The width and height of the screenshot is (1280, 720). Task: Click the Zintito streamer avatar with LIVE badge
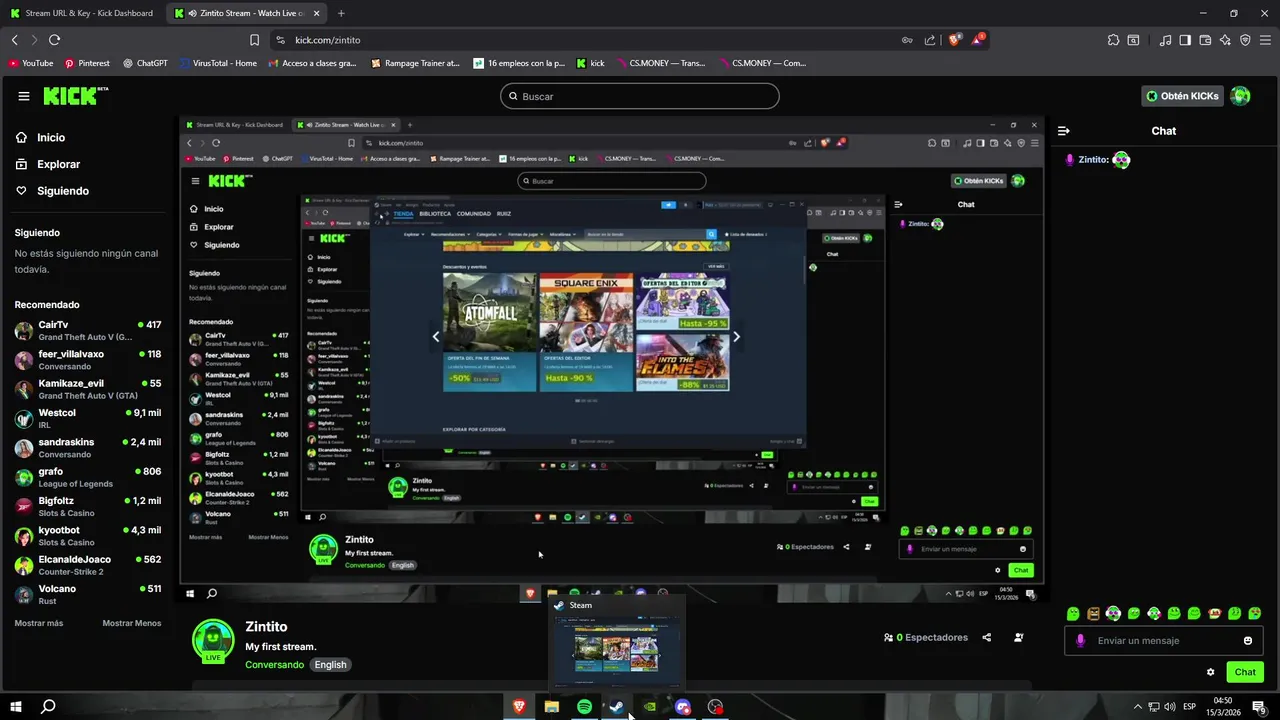click(x=213, y=641)
